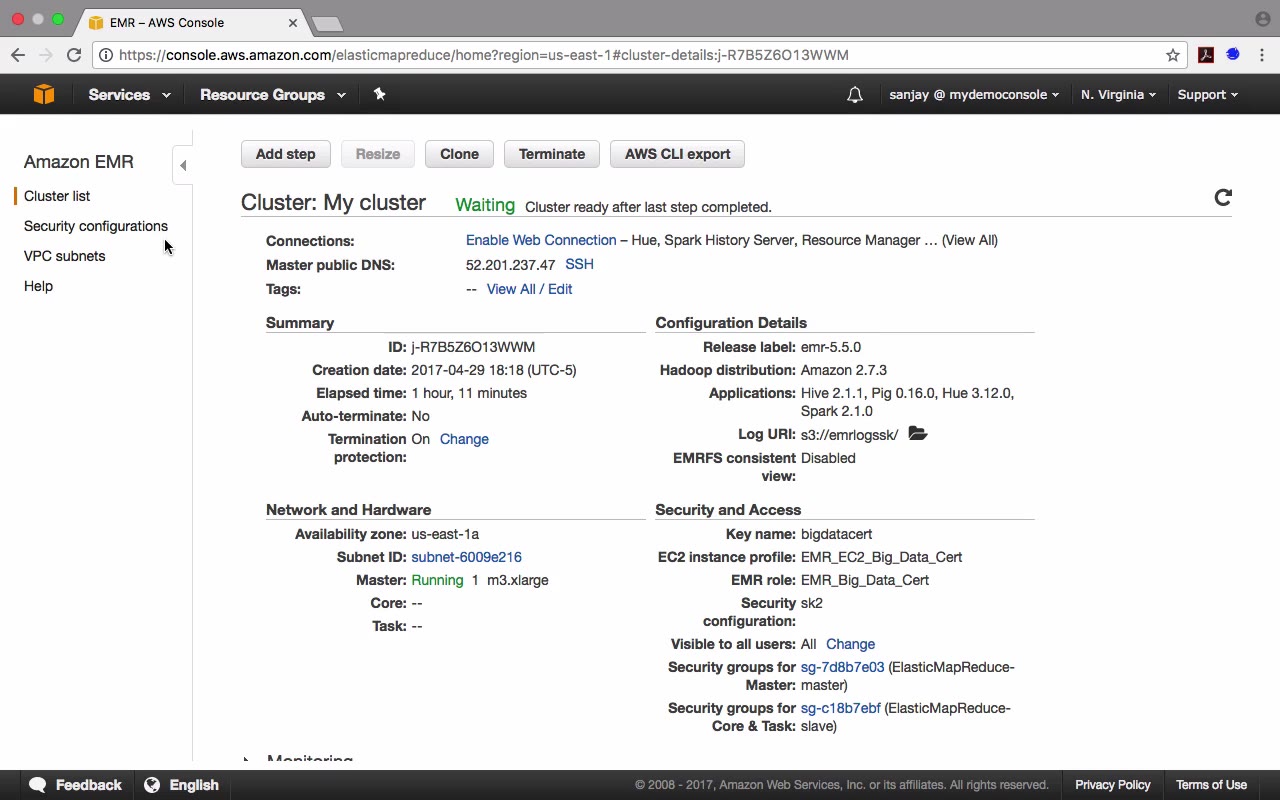Select the EMR – AWS Console browser tab
The image size is (1280, 800).
[x=190, y=22]
